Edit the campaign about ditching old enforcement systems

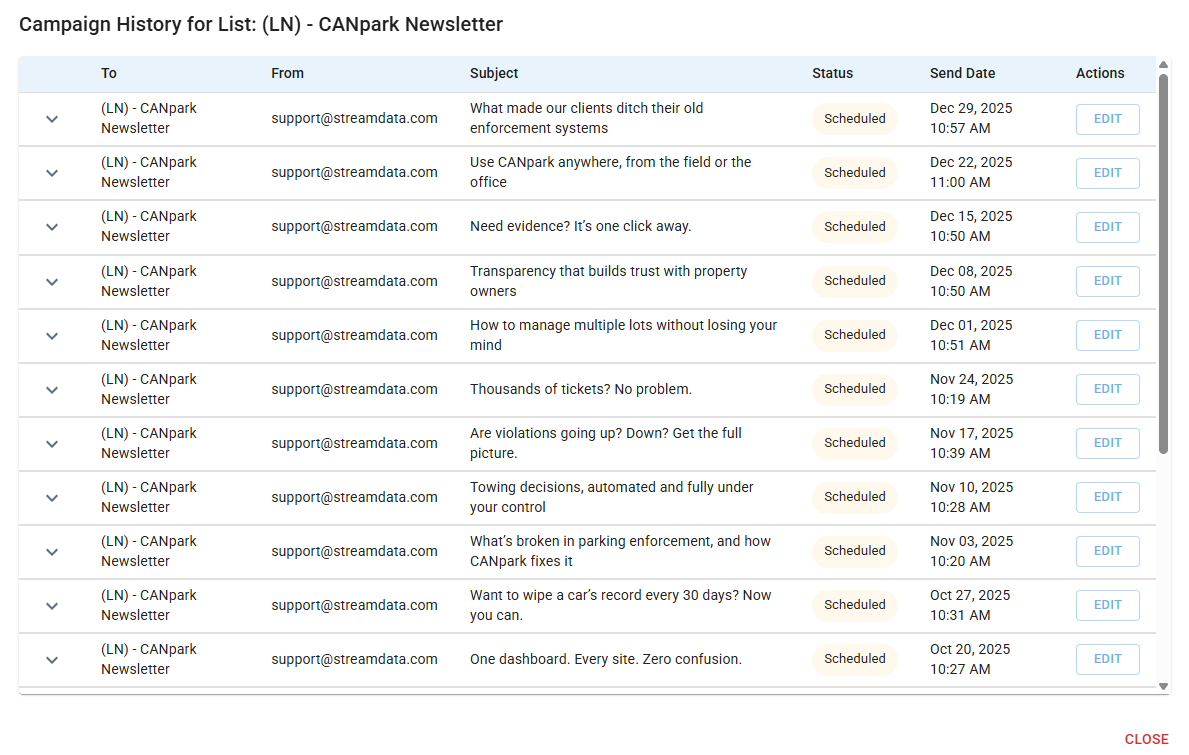point(1107,119)
